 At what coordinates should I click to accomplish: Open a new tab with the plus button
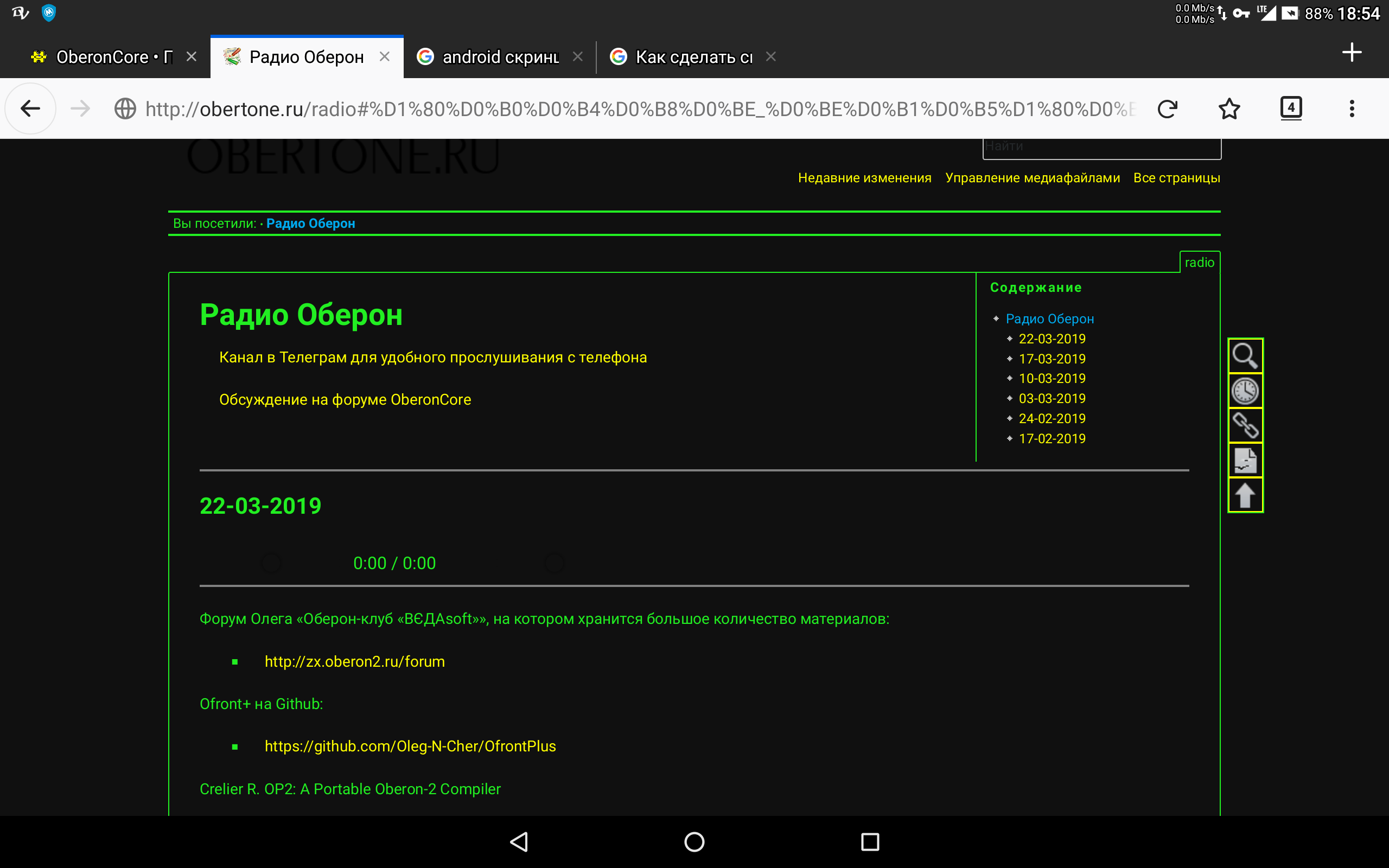(x=1352, y=53)
